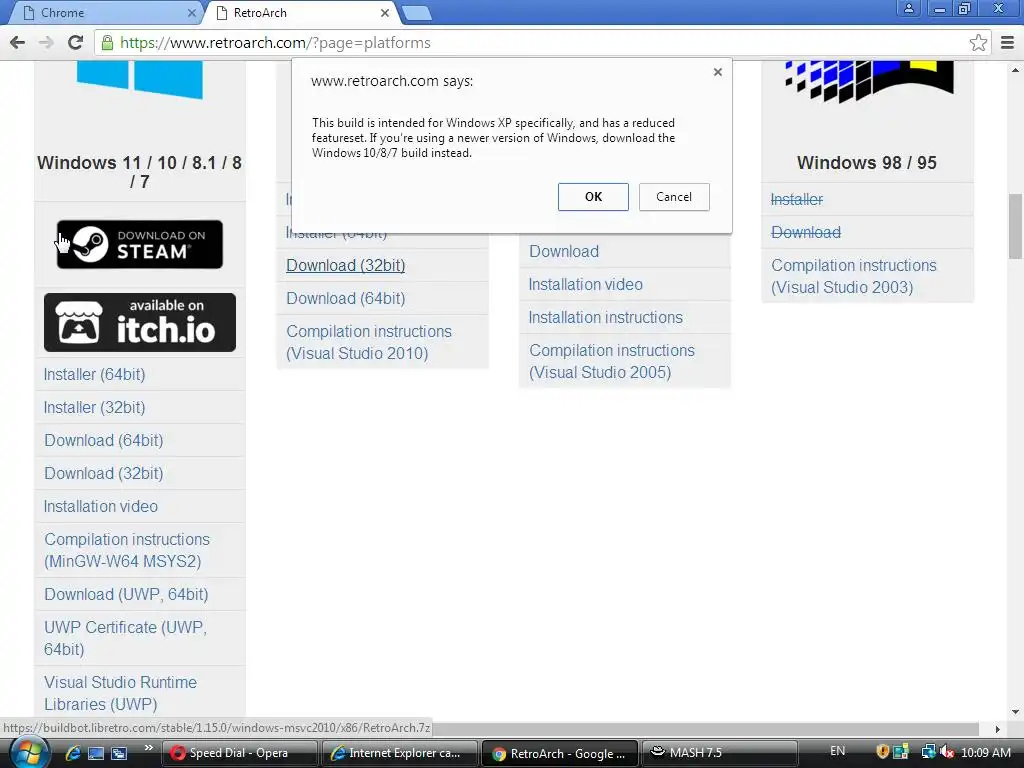Click the Windows 11 / 10 / 8.1 / 8 / 7 heading
Screen dimensions: 1024x768
139,172
